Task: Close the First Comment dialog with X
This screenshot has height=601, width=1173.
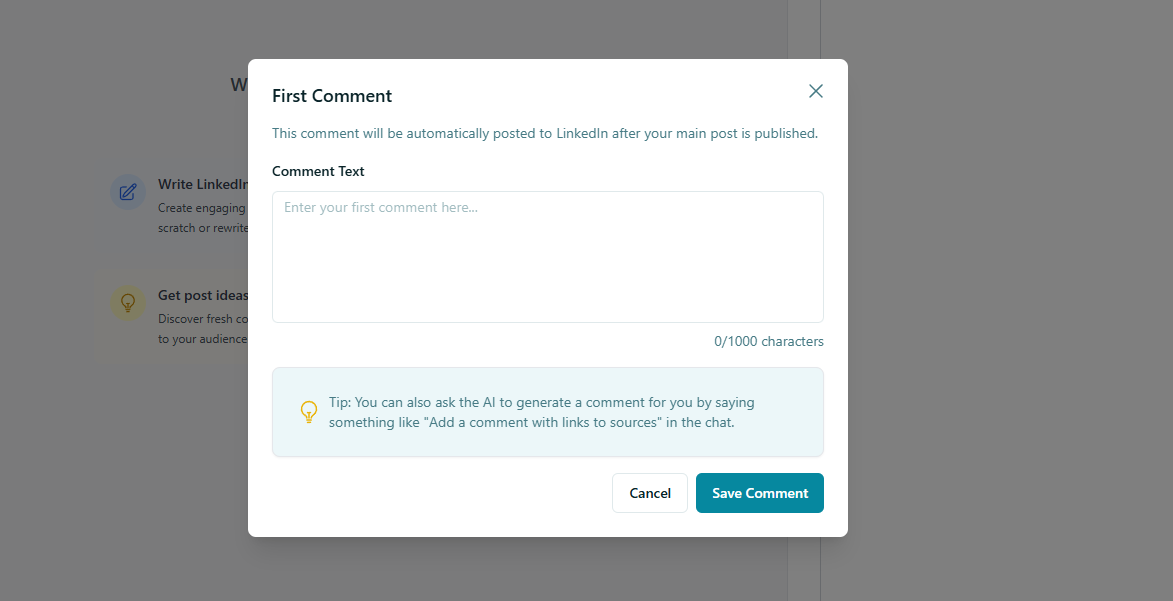Action: (x=816, y=91)
